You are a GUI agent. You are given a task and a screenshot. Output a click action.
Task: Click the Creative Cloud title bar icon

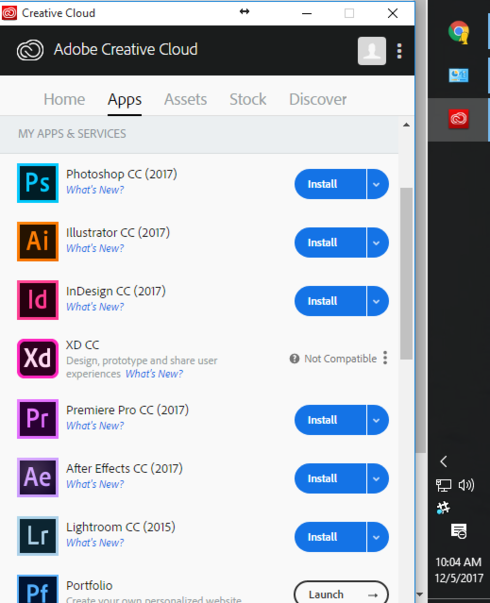click(x=9, y=13)
